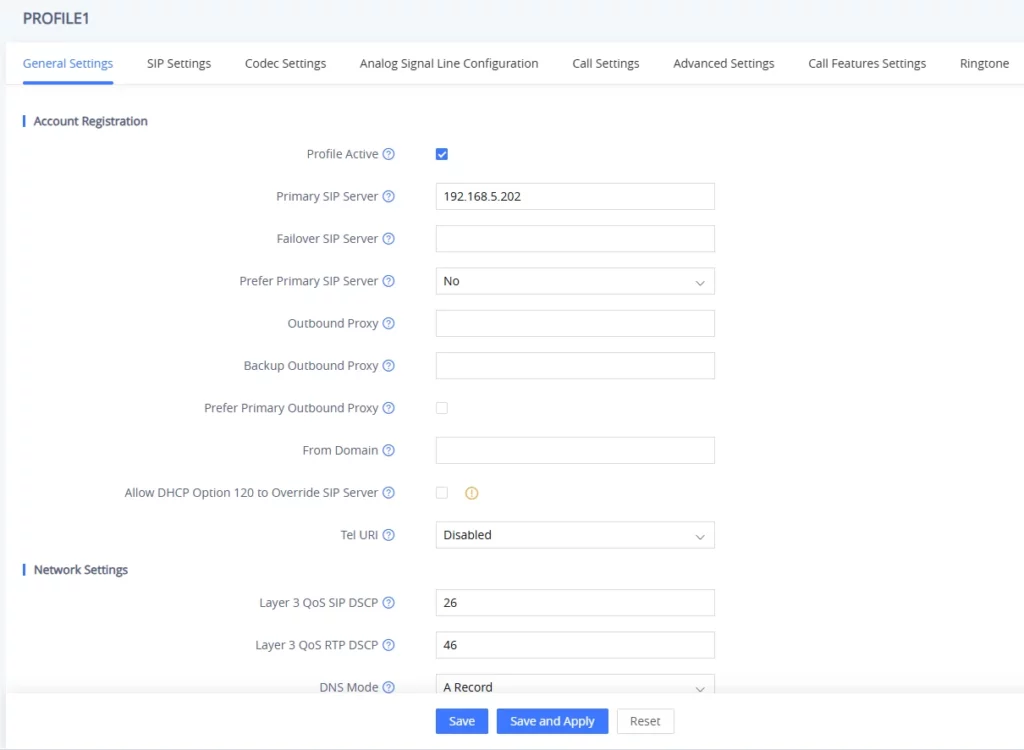
Task: Click the orange warning icon near DHCP Option 120
Action: pos(472,493)
